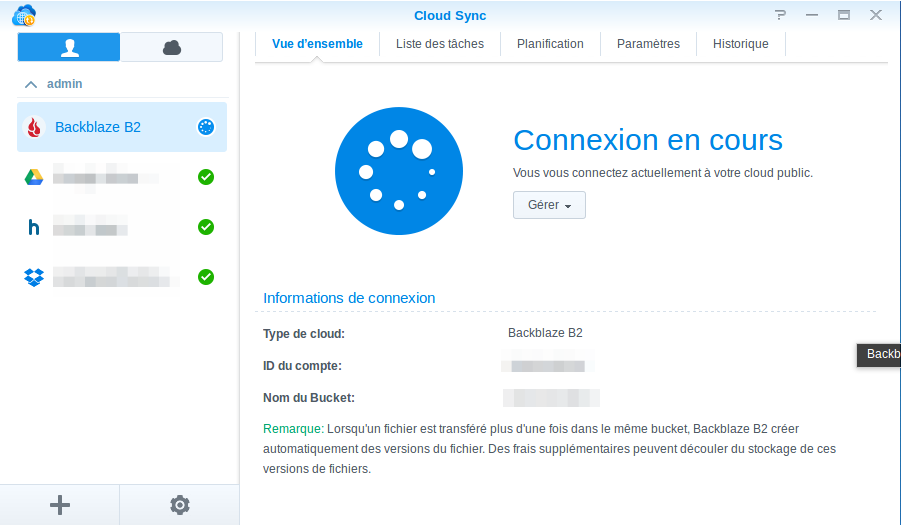Click the ID du compte label
Image resolution: width=901 pixels, height=525 pixels.
pyautogui.click(x=302, y=366)
